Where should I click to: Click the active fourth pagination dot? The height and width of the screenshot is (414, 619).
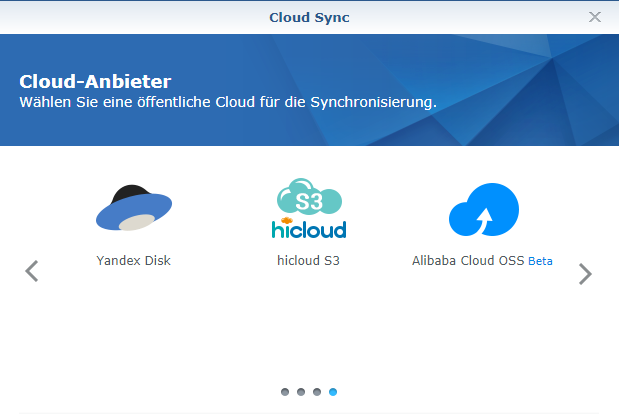tap(333, 392)
